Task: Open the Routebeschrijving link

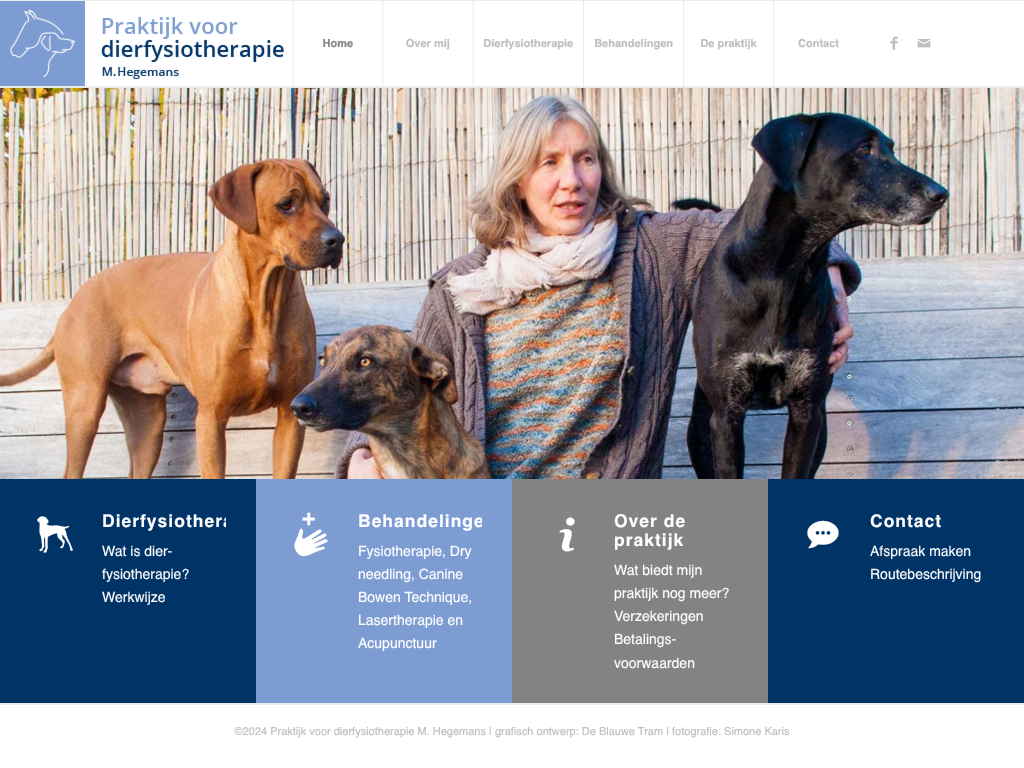Action: coord(925,574)
